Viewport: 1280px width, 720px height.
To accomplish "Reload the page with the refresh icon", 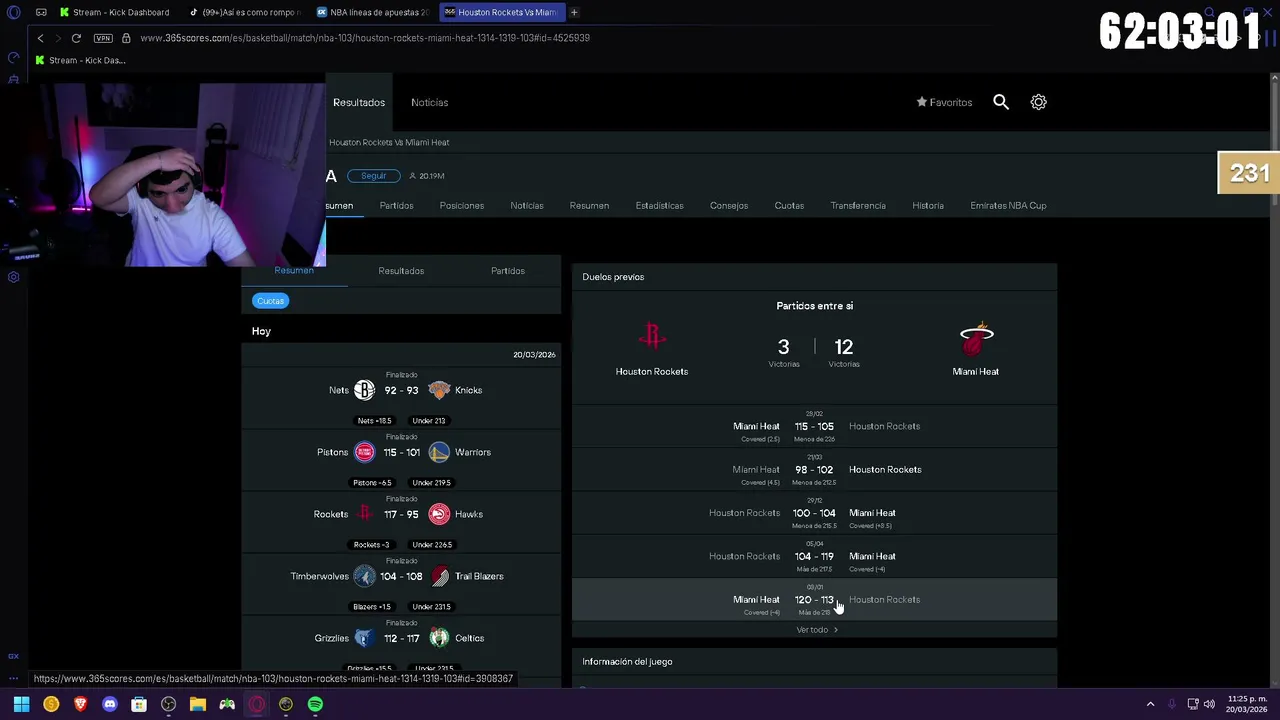I will point(76,38).
